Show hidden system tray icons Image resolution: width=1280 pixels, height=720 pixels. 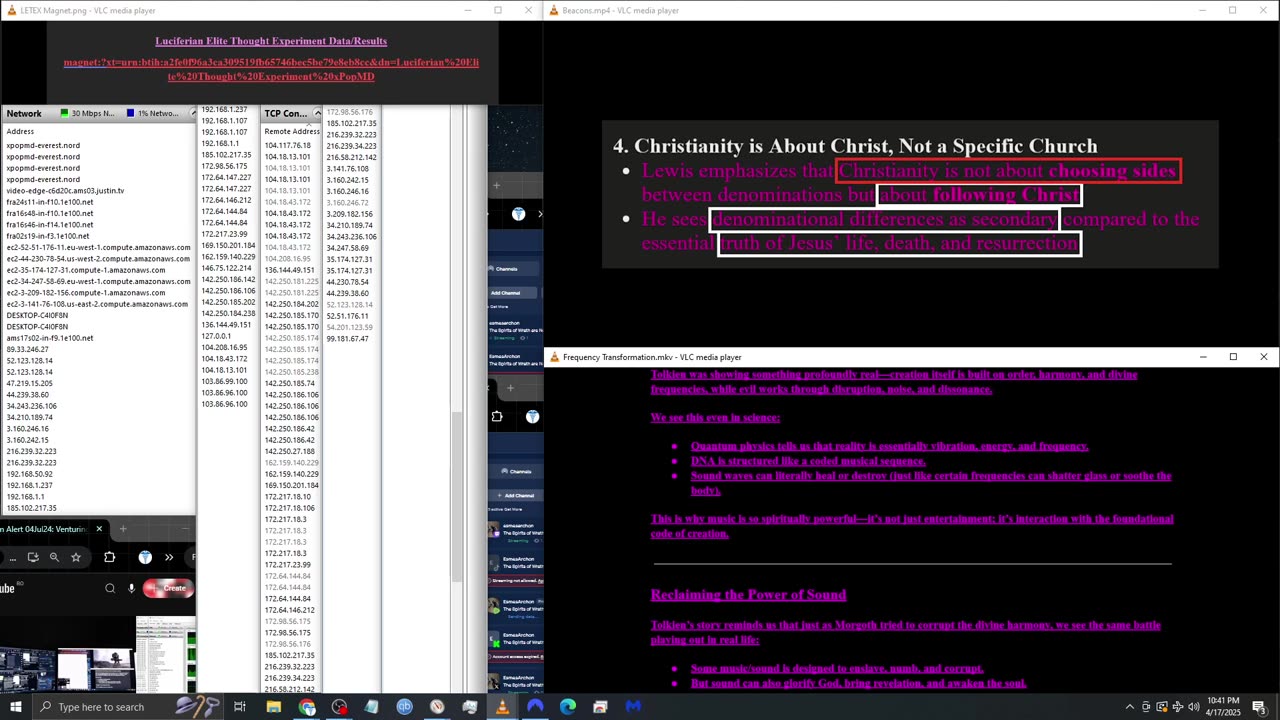[x=1130, y=707]
